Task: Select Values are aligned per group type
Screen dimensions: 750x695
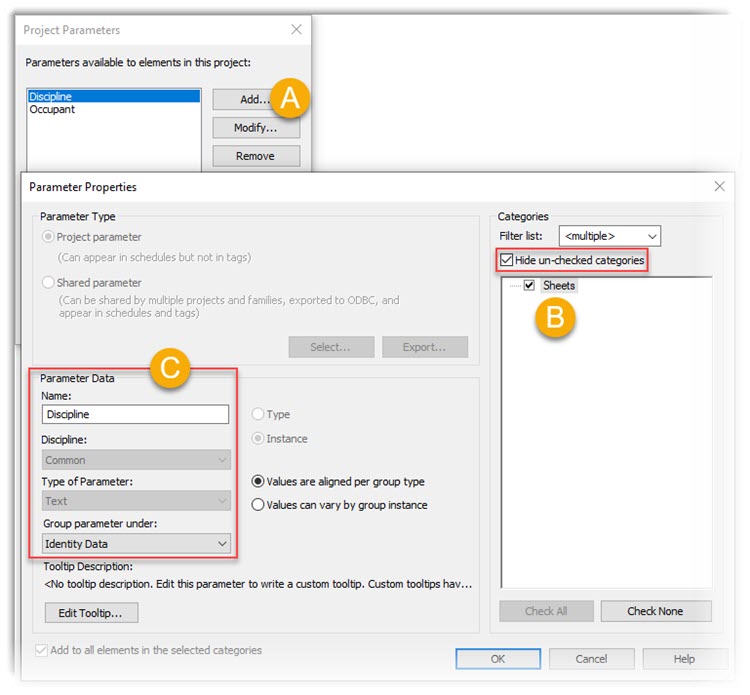Action: [258, 482]
